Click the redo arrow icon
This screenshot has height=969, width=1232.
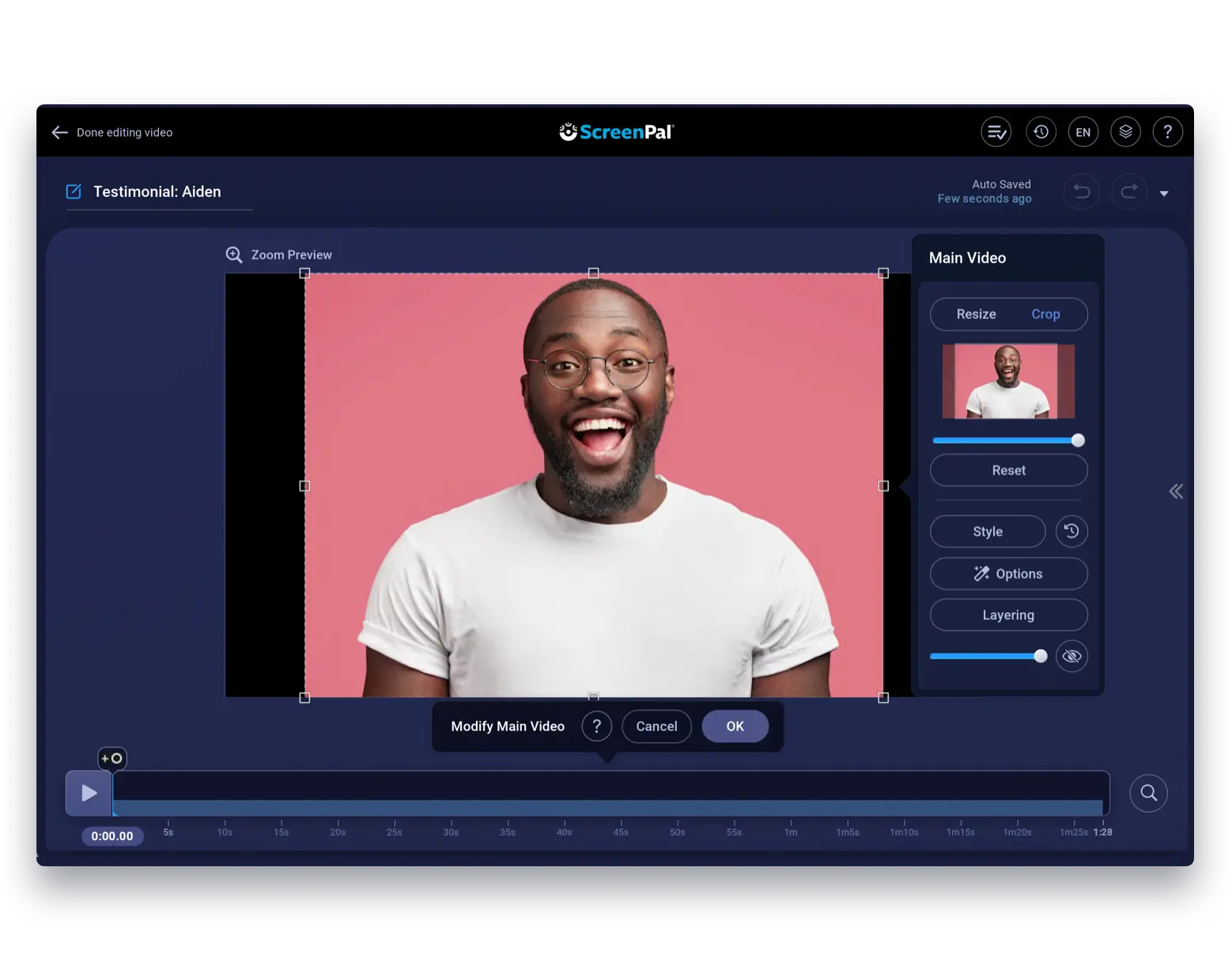click(1129, 192)
